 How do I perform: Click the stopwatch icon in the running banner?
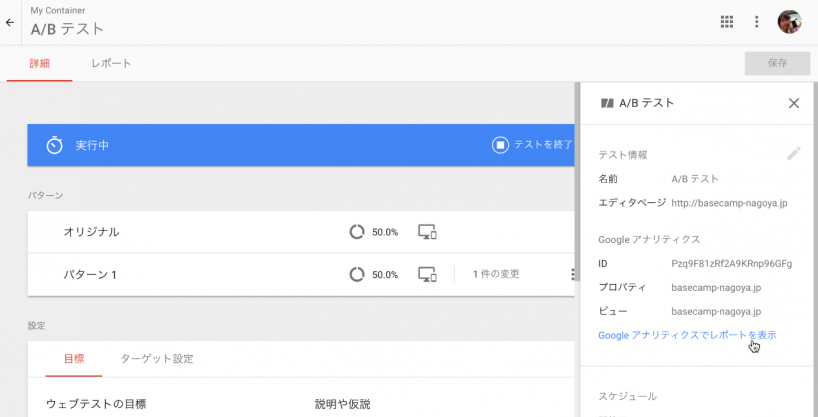coord(55,146)
